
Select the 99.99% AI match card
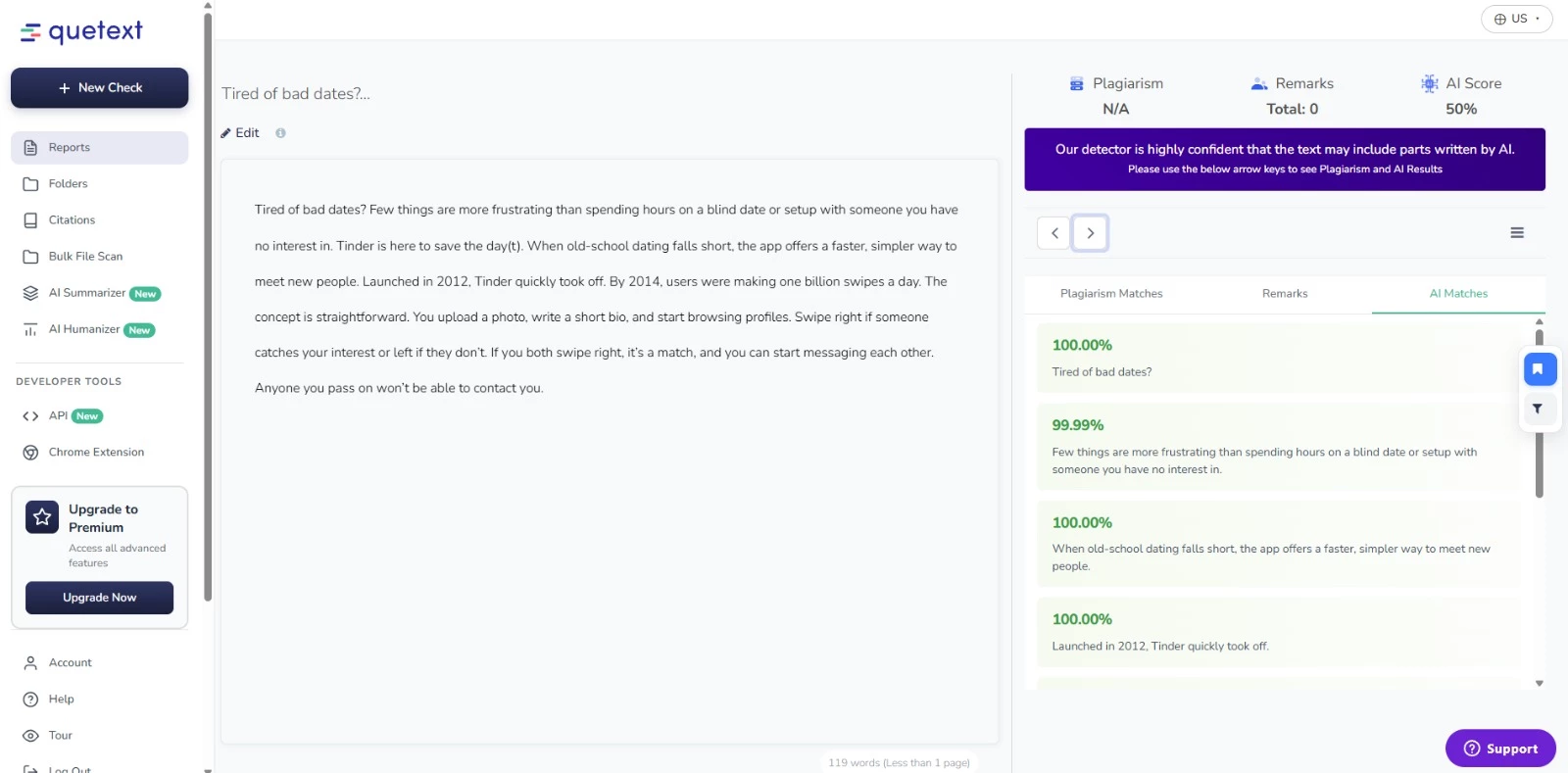click(x=1278, y=447)
